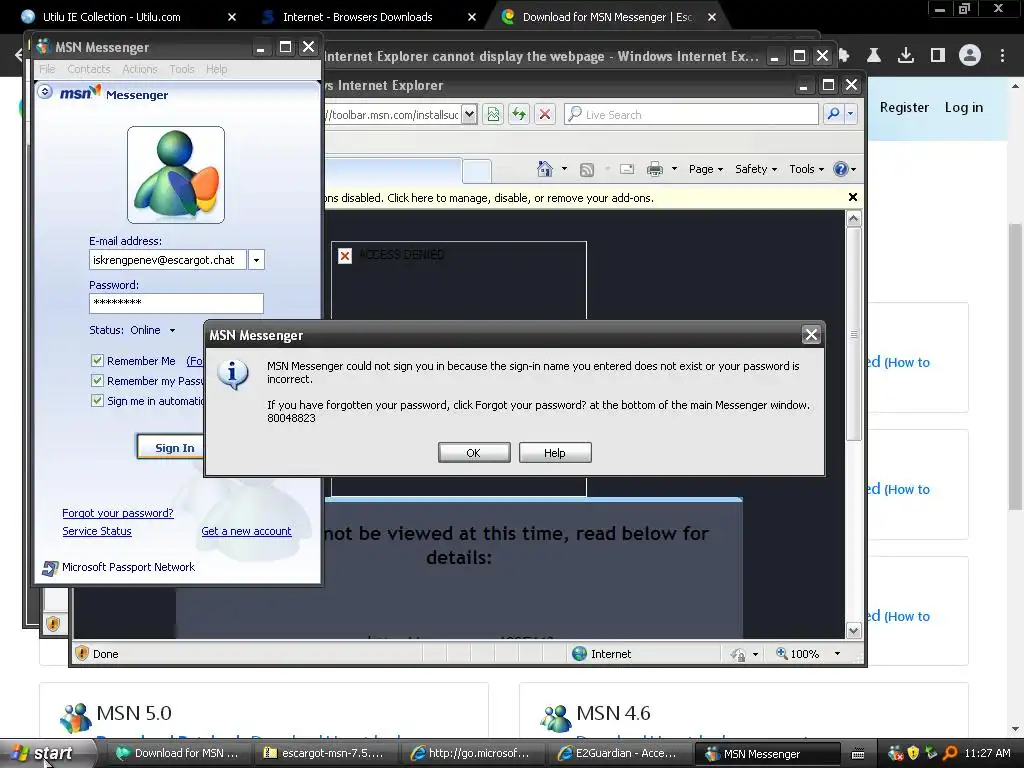The height and width of the screenshot is (768, 1024).
Task: Click the Live Search magnifier button
Action: pyautogui.click(x=833, y=114)
